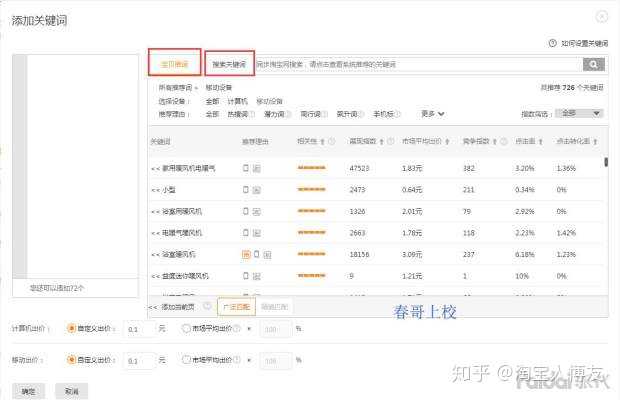
Task: Add keyword 小型 using its << arrow
Action: [x=154, y=190]
